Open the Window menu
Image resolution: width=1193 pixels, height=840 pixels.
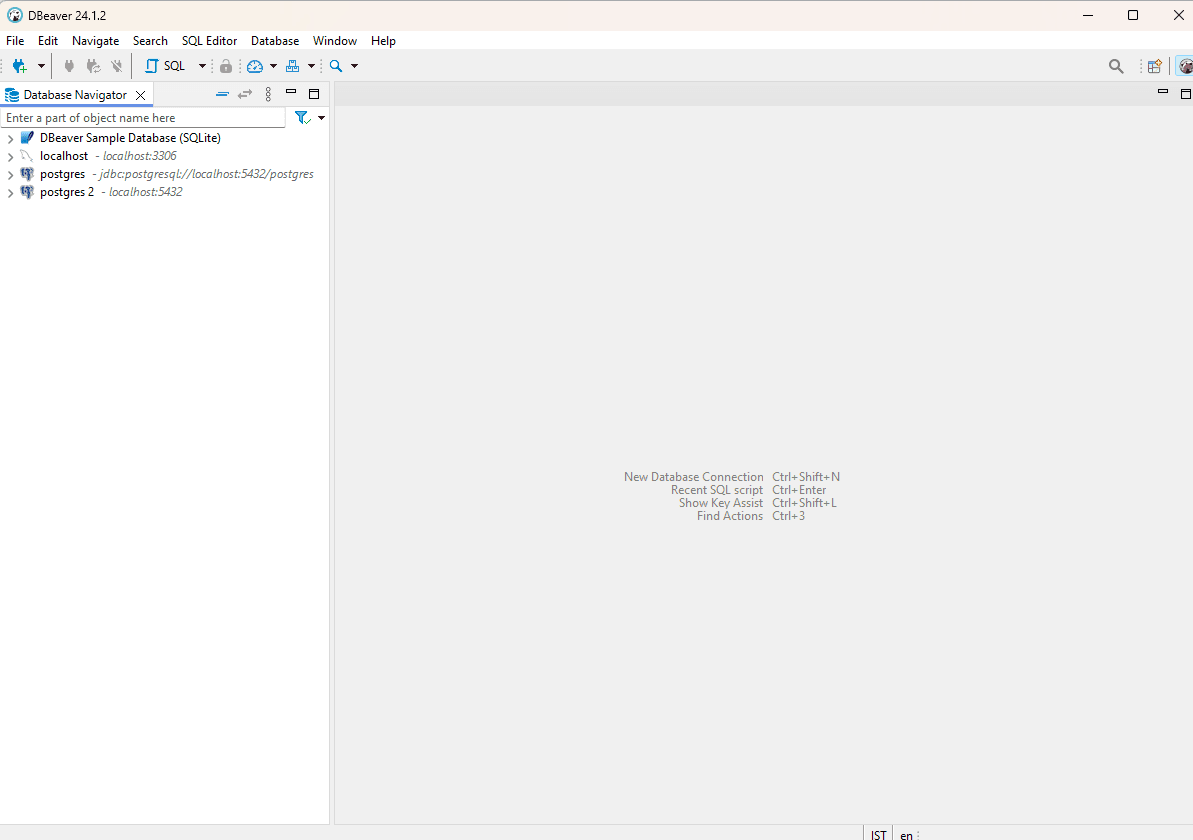click(x=335, y=41)
